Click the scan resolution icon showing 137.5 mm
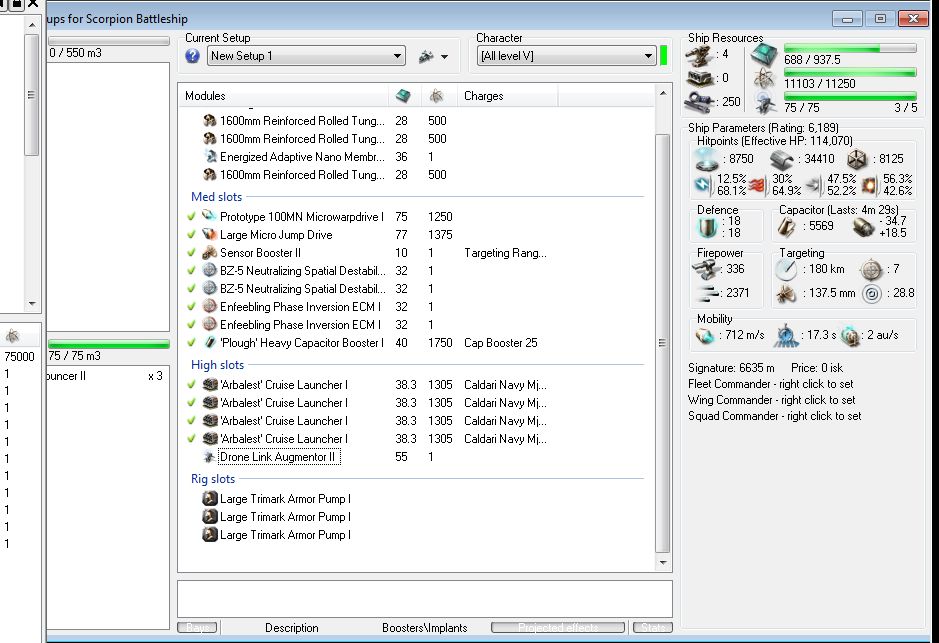 coord(786,293)
